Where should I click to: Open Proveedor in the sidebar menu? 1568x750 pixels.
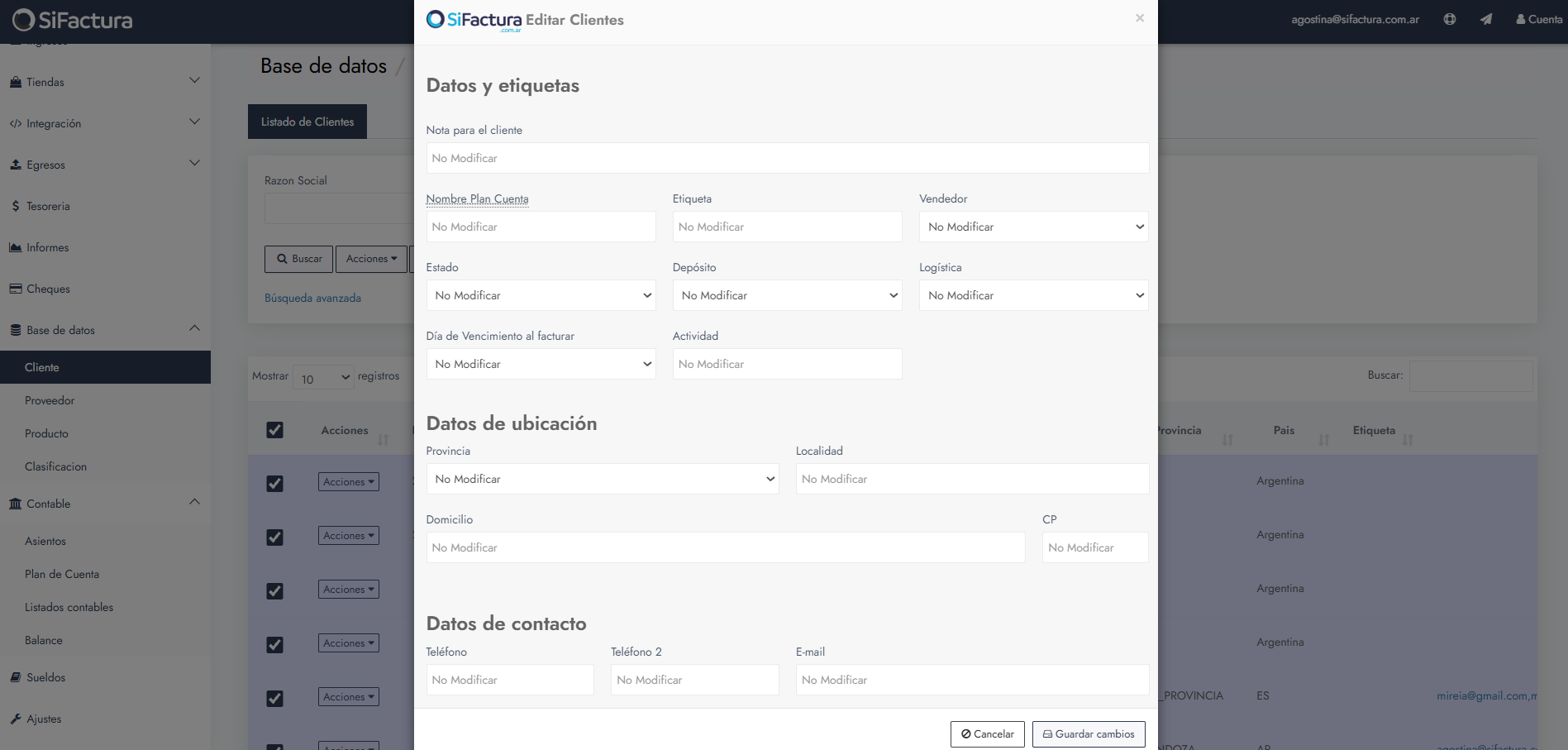click(50, 400)
